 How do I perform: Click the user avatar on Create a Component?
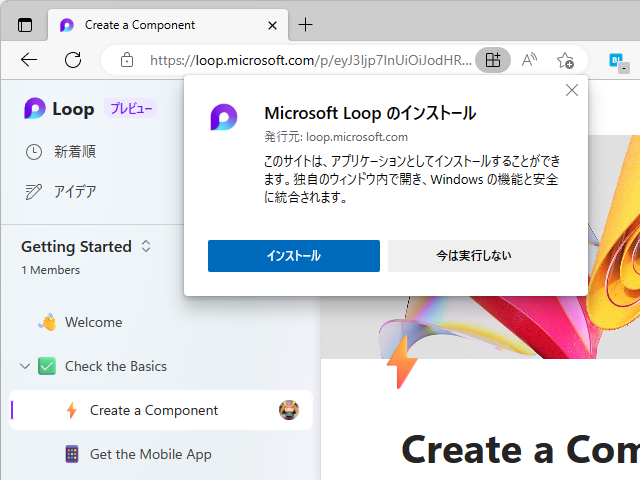[x=289, y=410]
